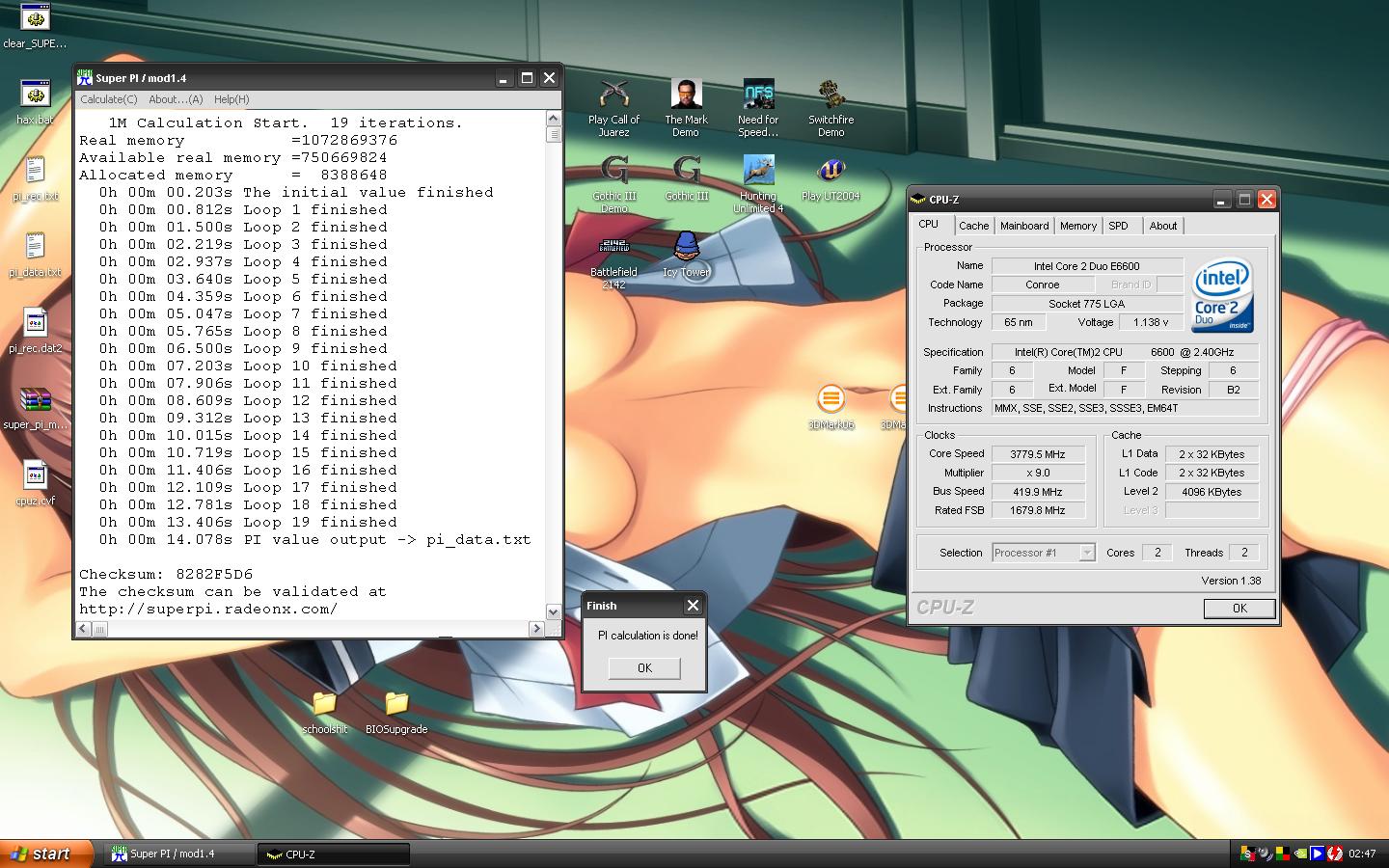This screenshot has height=868, width=1389.
Task: Click the Multiplier value x 9.0
Action: click(1038, 473)
